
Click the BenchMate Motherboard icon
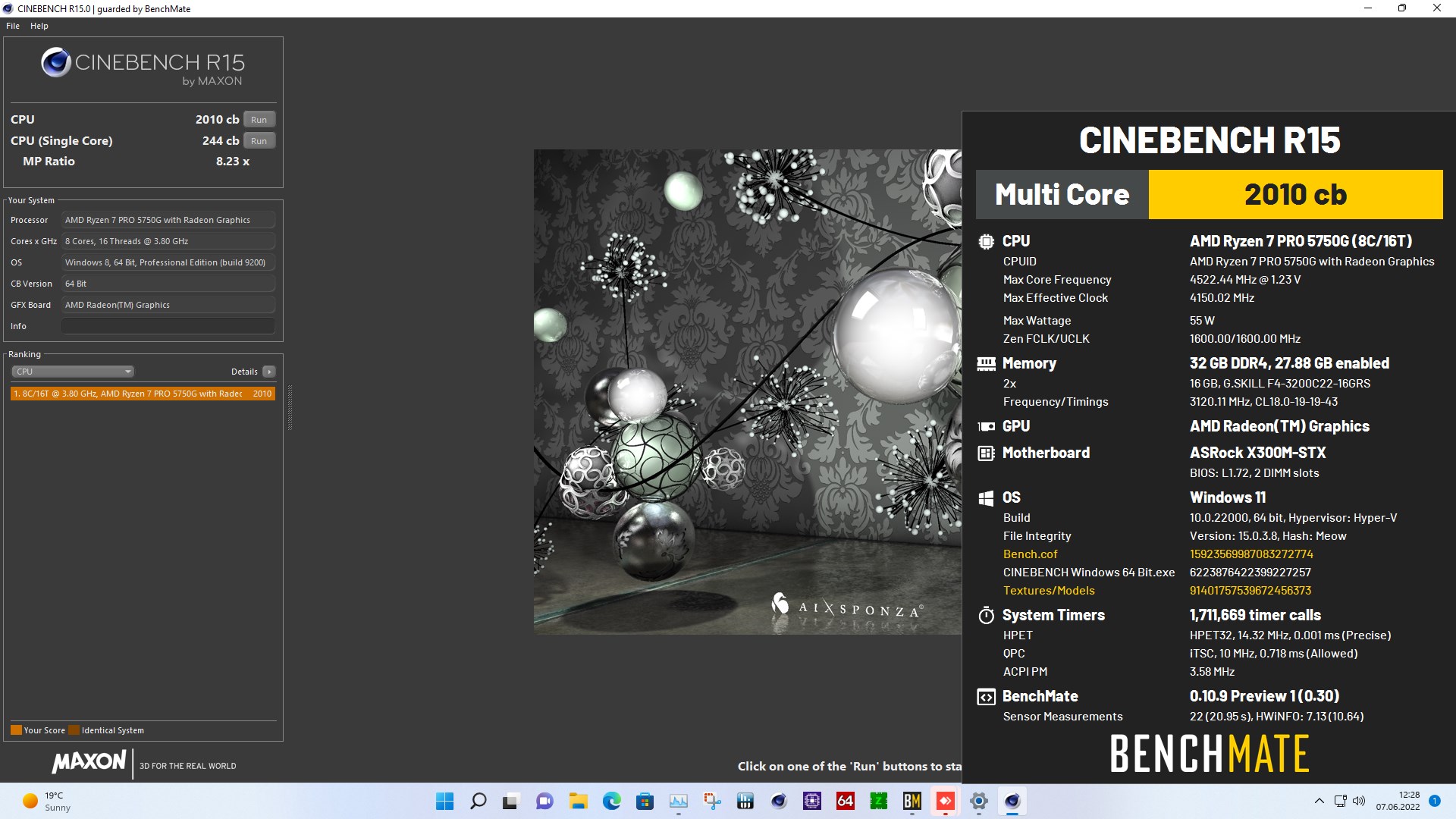pos(986,453)
